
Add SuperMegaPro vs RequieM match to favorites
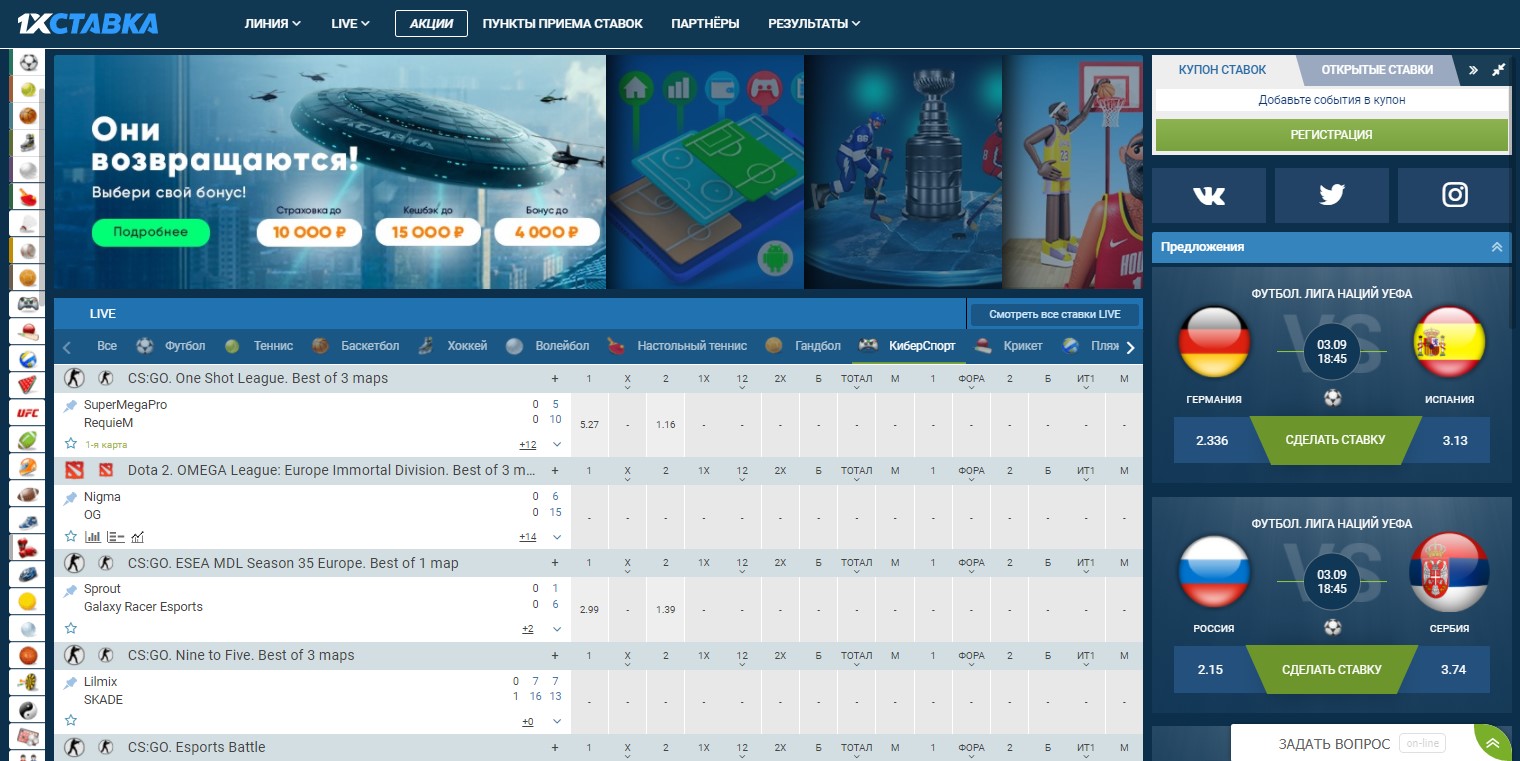coord(71,443)
